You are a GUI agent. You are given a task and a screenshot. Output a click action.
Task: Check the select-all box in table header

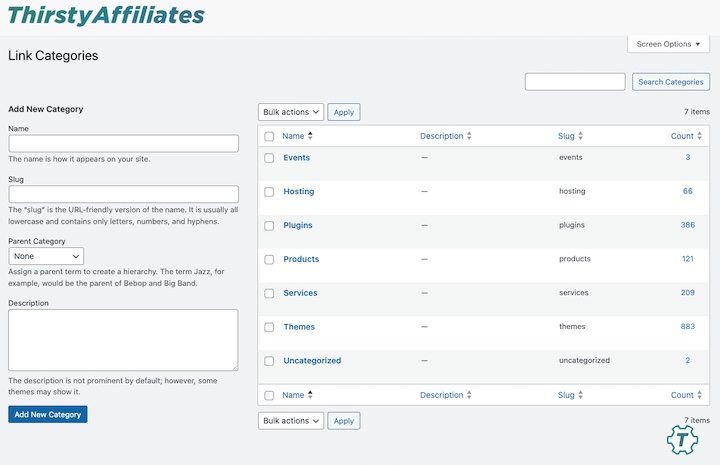click(269, 136)
